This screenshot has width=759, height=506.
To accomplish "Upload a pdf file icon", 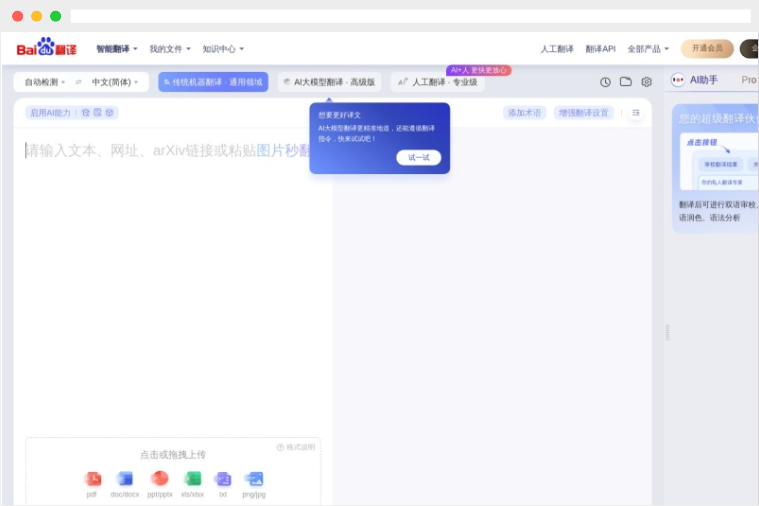I will point(92,479).
